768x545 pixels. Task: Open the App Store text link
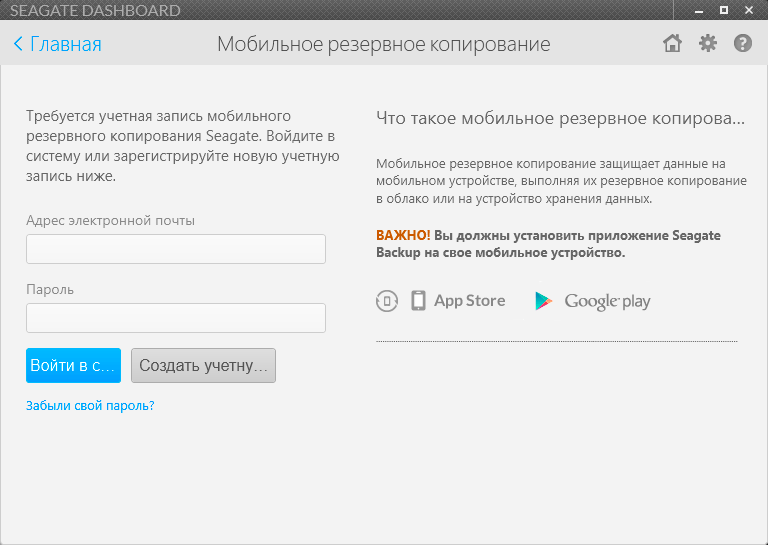click(469, 301)
